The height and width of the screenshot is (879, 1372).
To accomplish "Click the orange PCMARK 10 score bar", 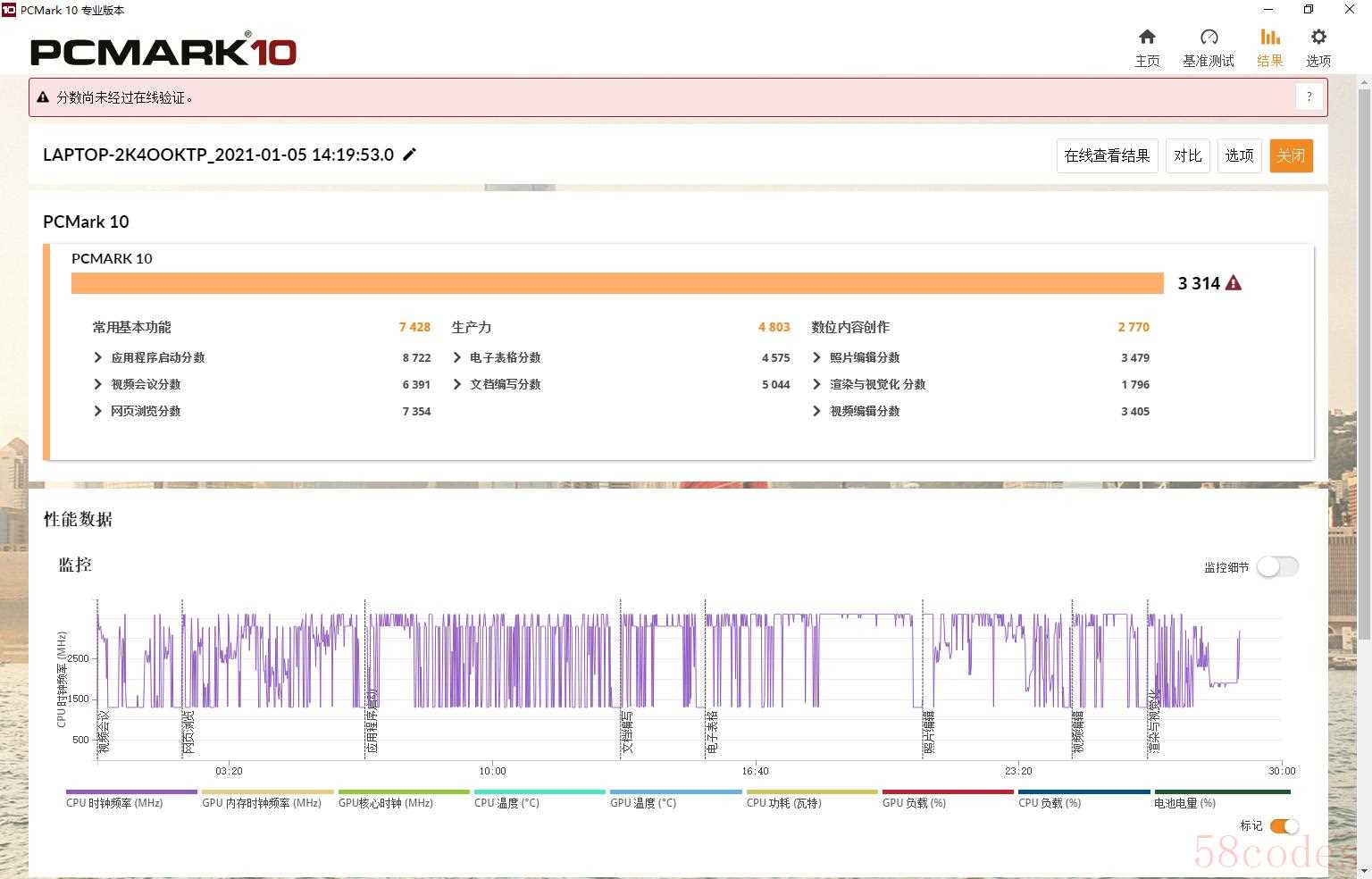I will [x=617, y=283].
